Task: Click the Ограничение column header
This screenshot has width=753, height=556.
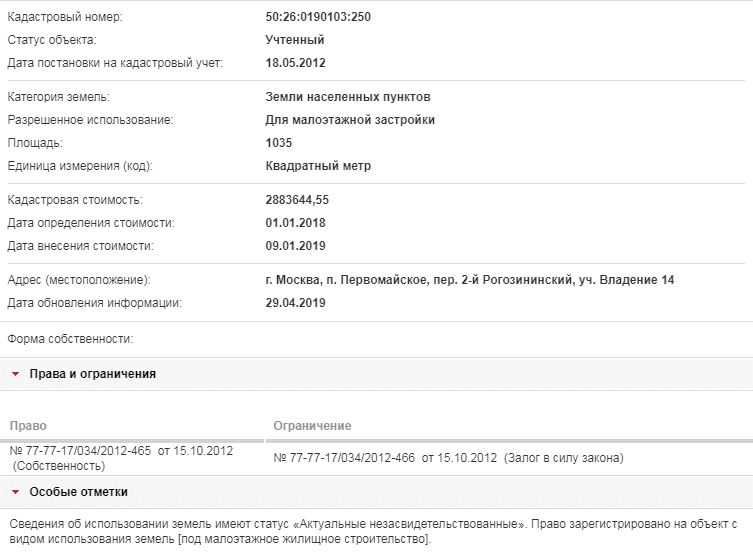Action: pyautogui.click(x=312, y=426)
